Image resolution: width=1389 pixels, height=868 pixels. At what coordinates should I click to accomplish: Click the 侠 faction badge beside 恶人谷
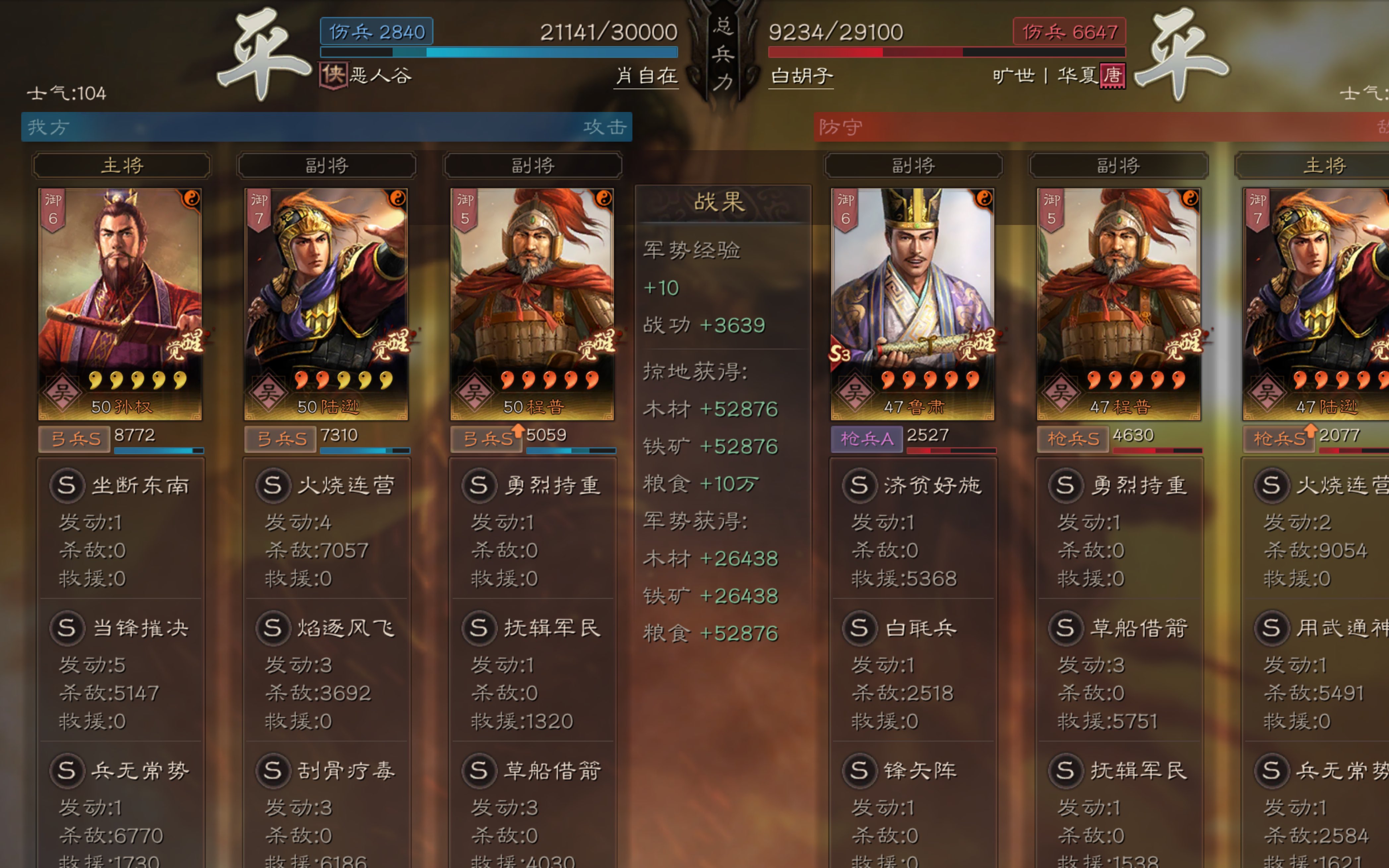333,75
